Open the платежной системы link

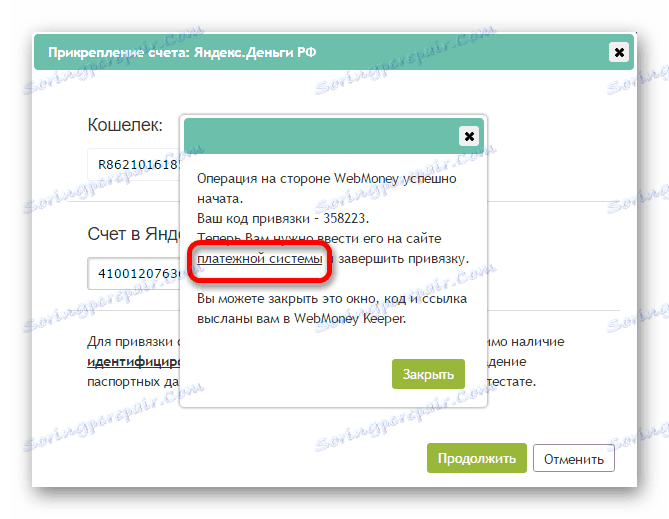pos(259,259)
